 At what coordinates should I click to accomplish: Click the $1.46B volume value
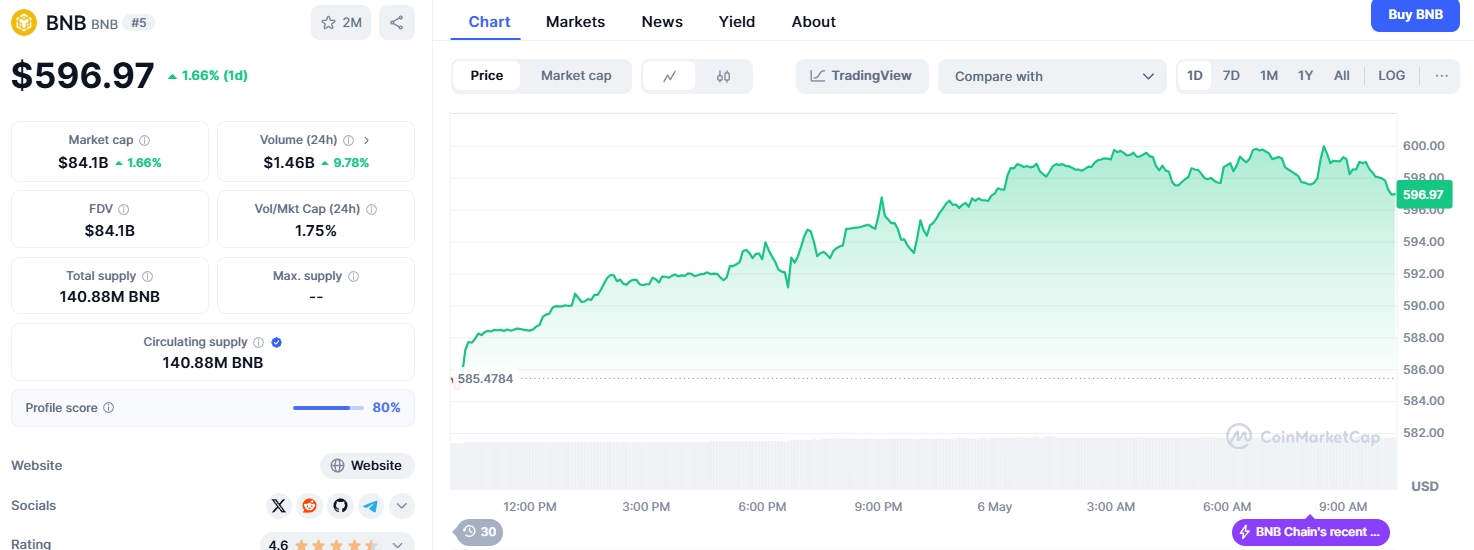[289, 162]
